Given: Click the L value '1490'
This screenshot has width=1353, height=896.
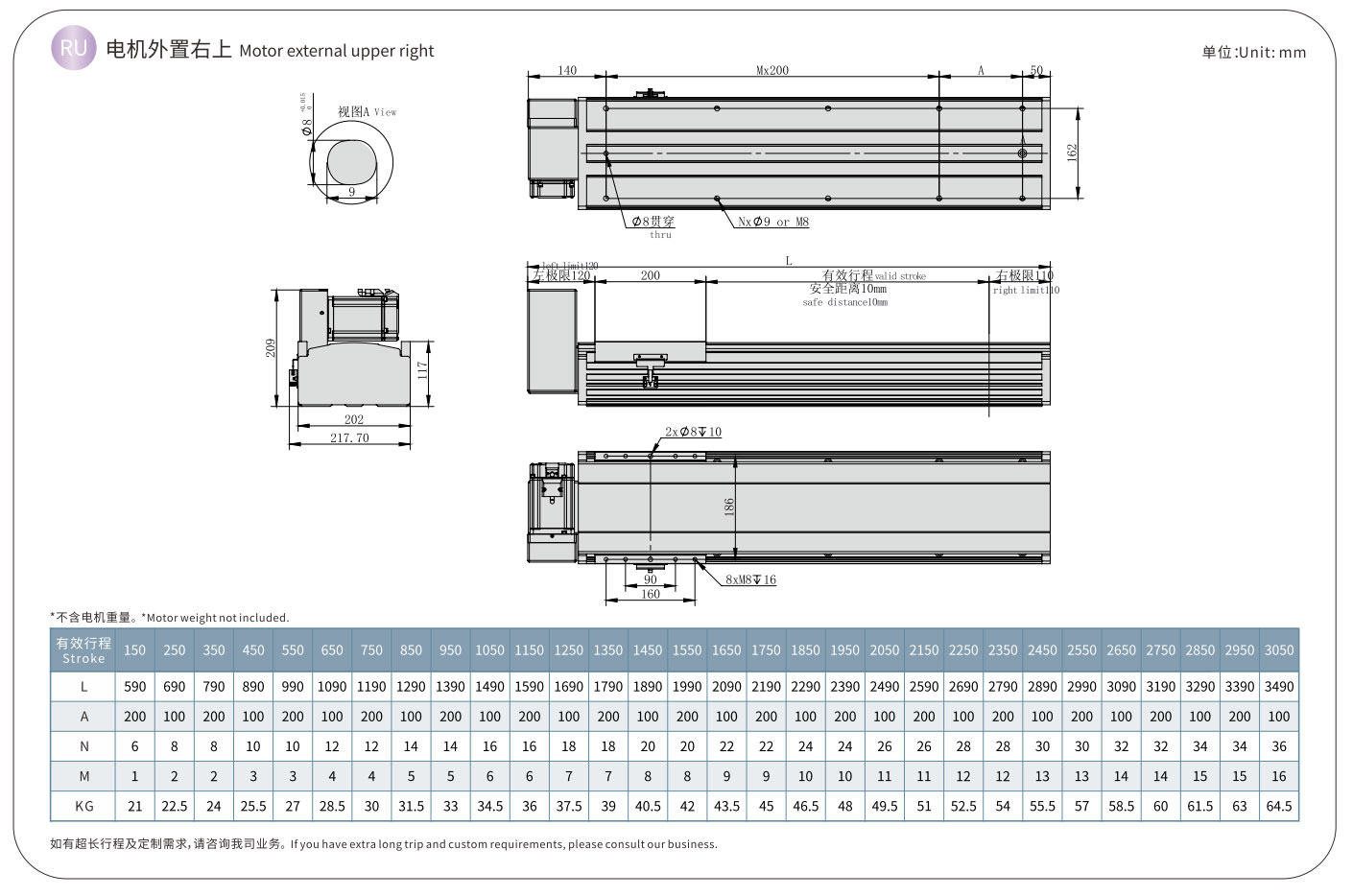Looking at the screenshot, I should point(489,687).
